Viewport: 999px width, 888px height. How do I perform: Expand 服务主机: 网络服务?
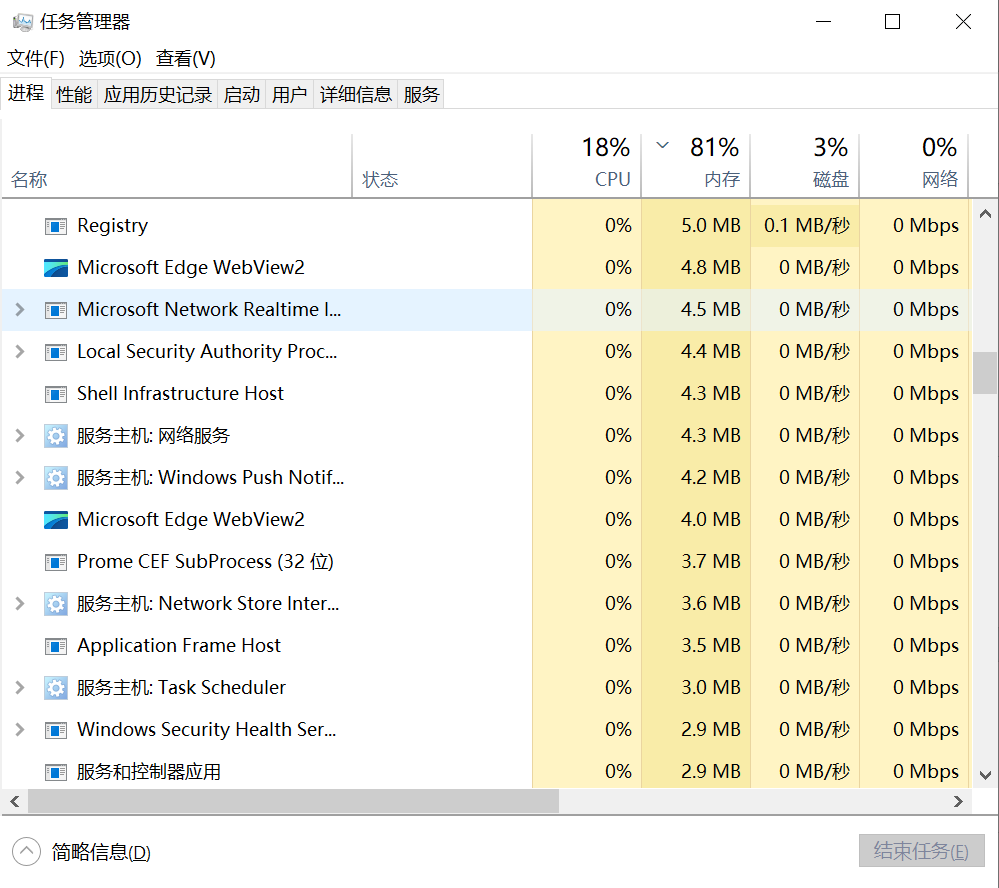coord(20,436)
